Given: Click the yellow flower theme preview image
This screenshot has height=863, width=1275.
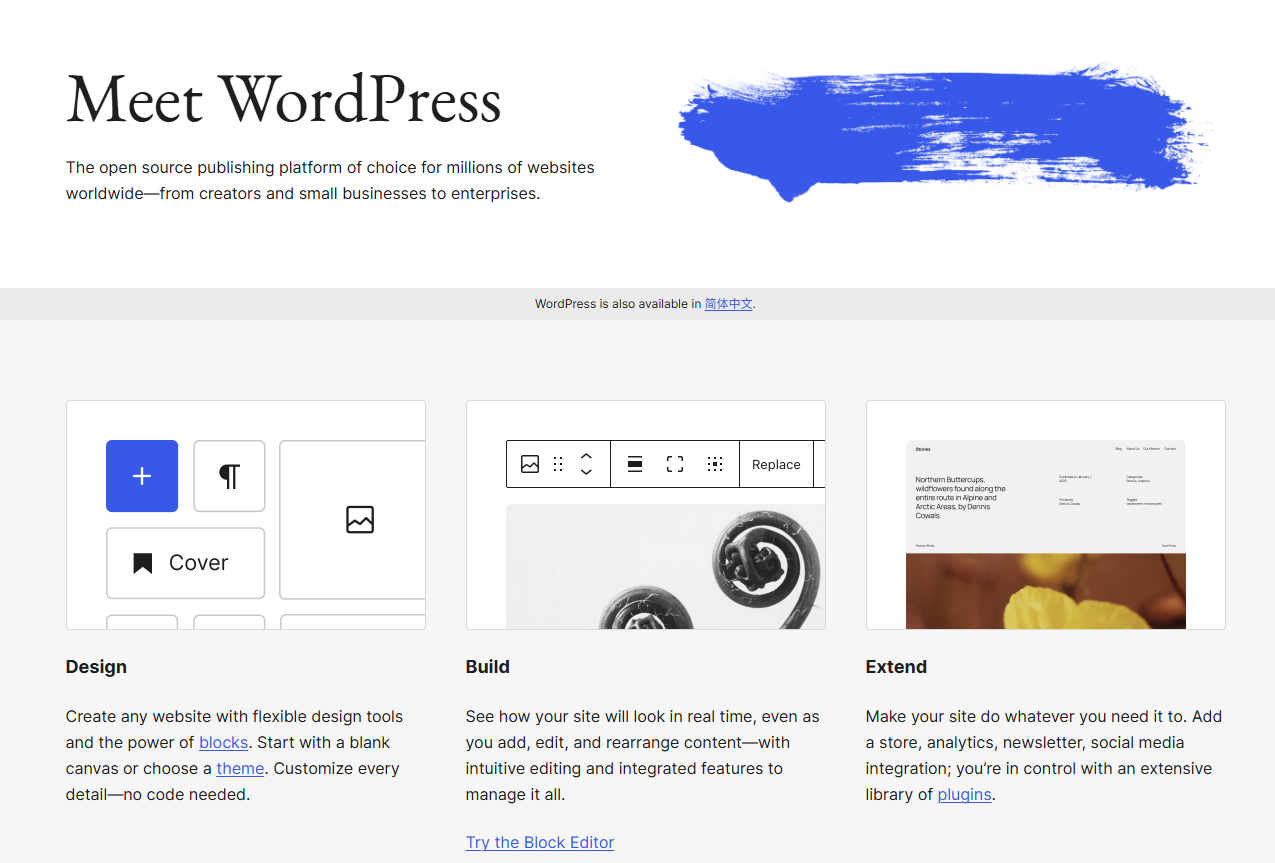Looking at the screenshot, I should click(1045, 590).
